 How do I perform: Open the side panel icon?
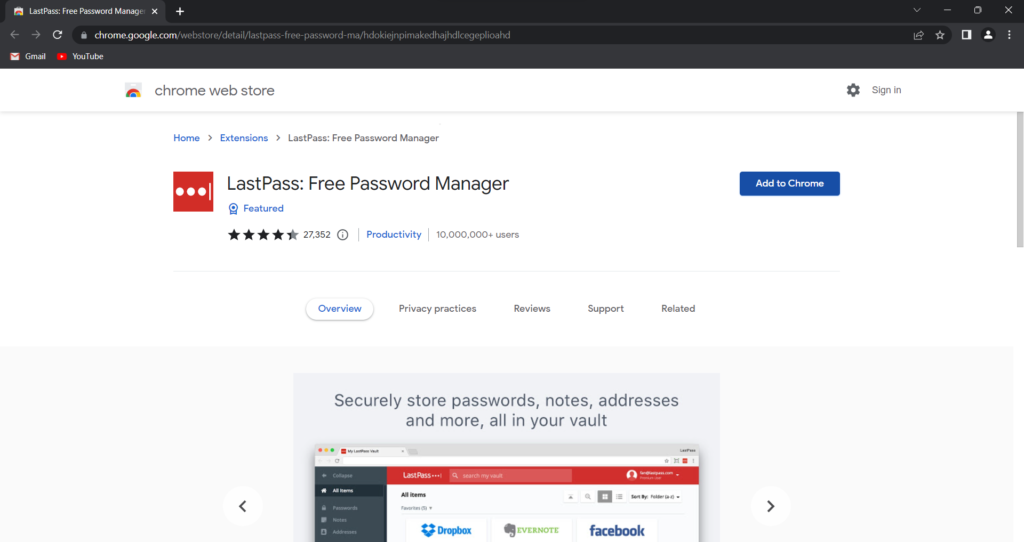[x=967, y=35]
